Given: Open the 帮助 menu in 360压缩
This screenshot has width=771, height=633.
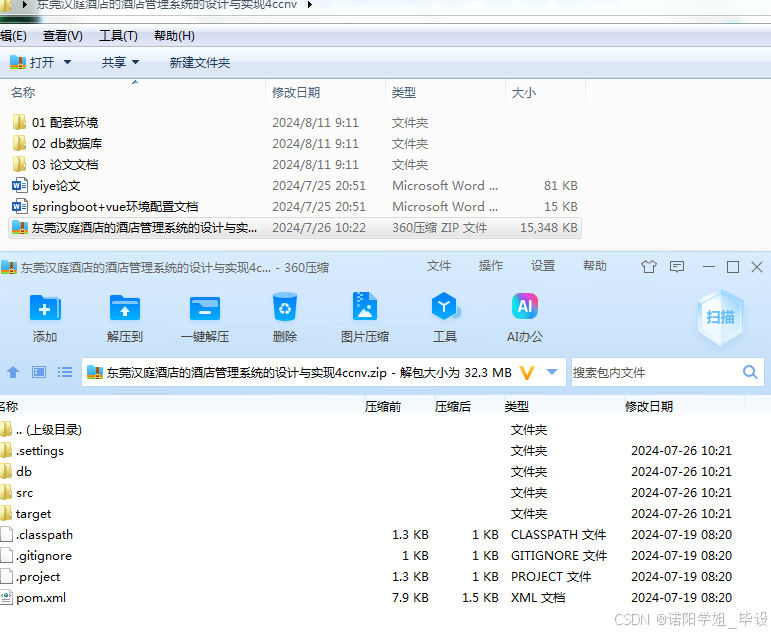Looking at the screenshot, I should coord(595,266).
